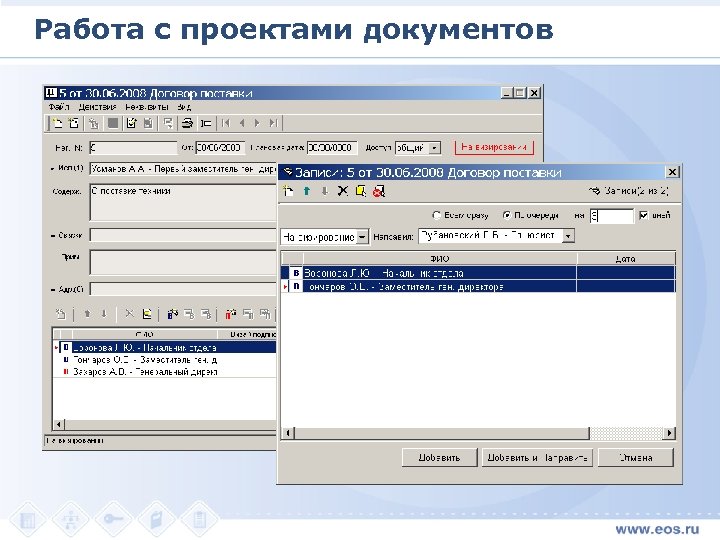
Task: Click the 'Исп(1)' executor field
Action: point(183,169)
